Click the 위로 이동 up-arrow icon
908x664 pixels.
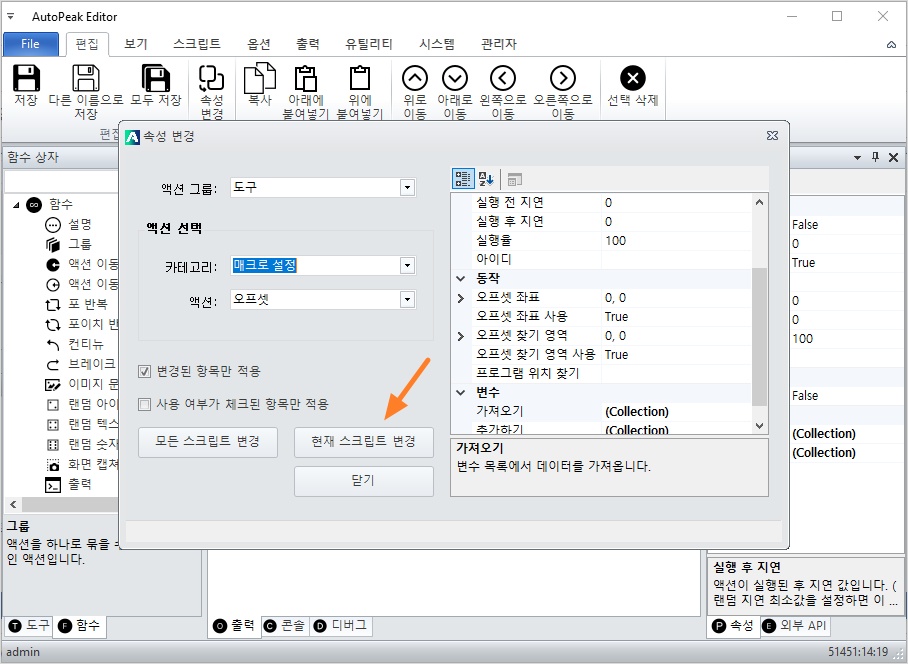[415, 78]
